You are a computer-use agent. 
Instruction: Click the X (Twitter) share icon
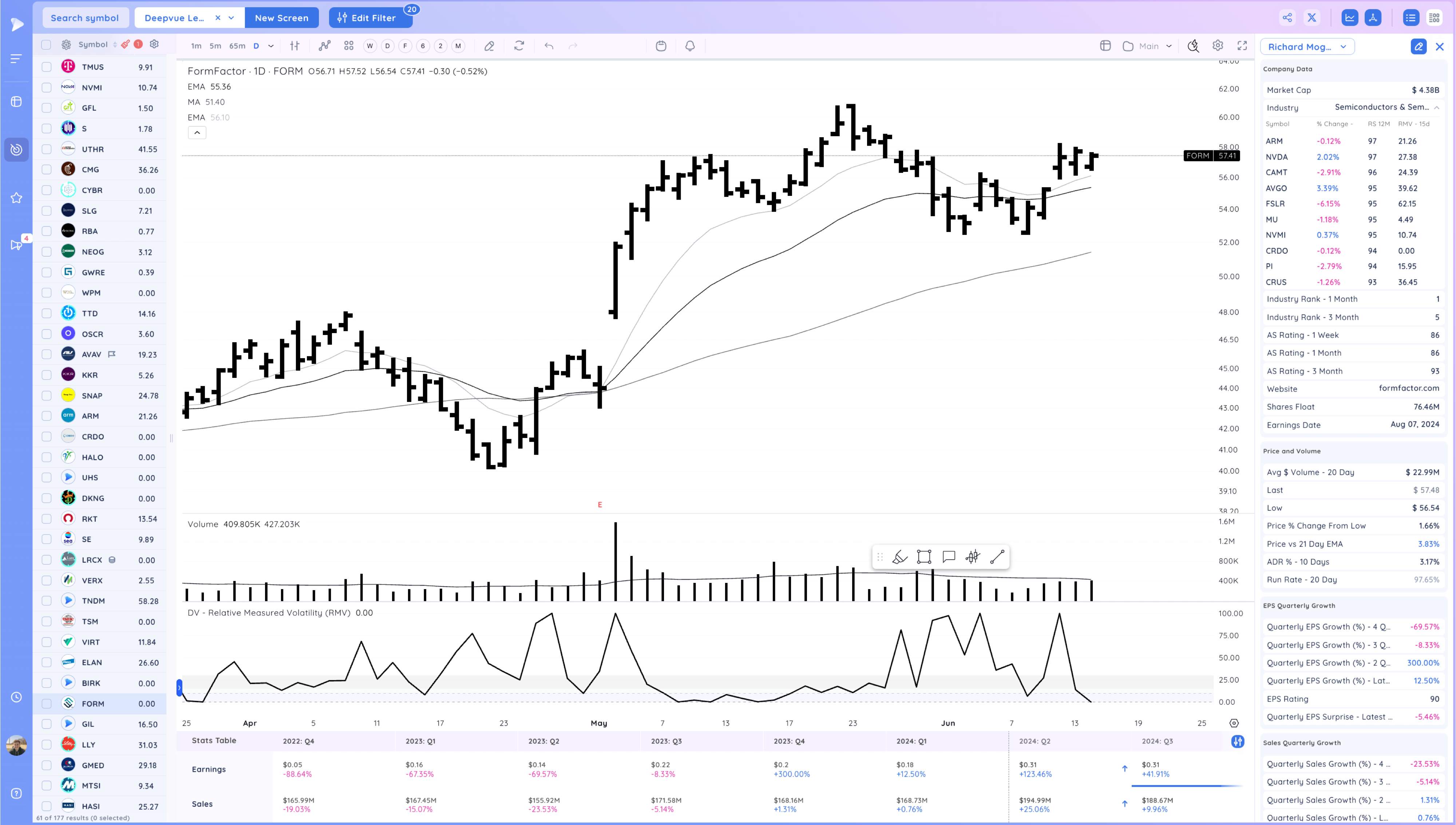tap(1311, 17)
